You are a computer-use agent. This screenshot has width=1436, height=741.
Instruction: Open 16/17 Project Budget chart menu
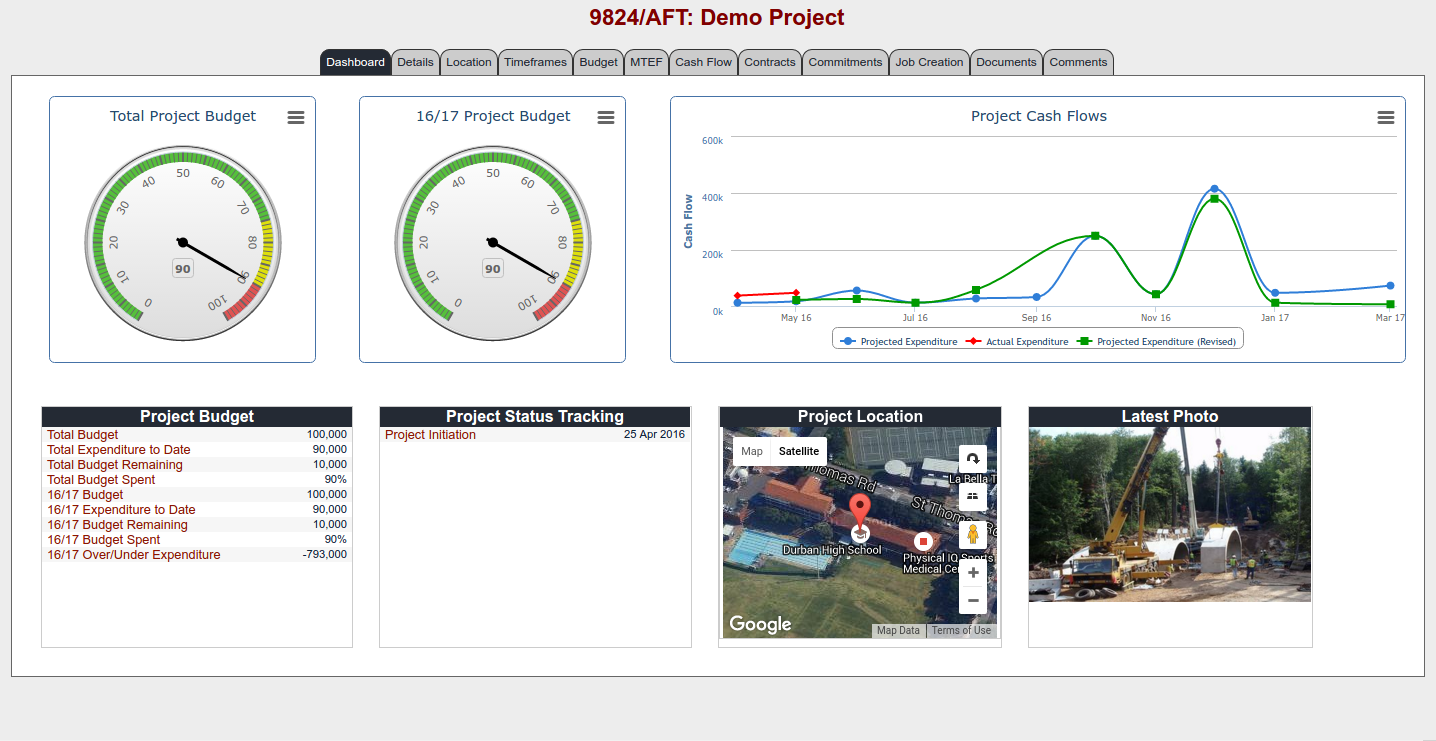pyautogui.click(x=606, y=117)
